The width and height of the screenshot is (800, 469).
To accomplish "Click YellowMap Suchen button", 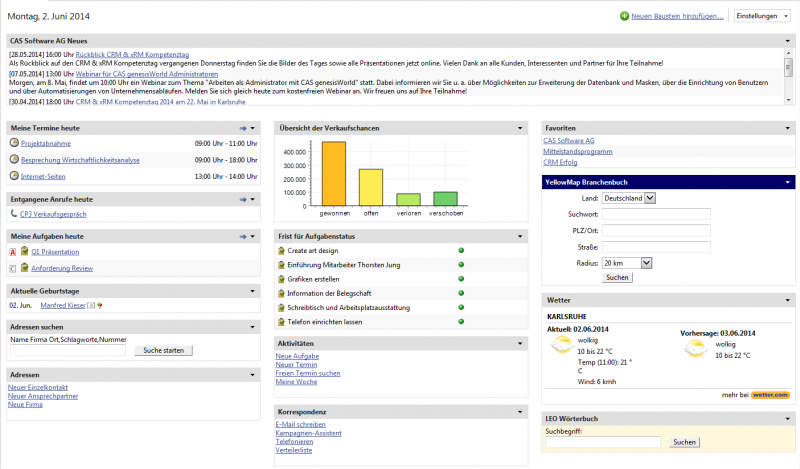I will [617, 278].
